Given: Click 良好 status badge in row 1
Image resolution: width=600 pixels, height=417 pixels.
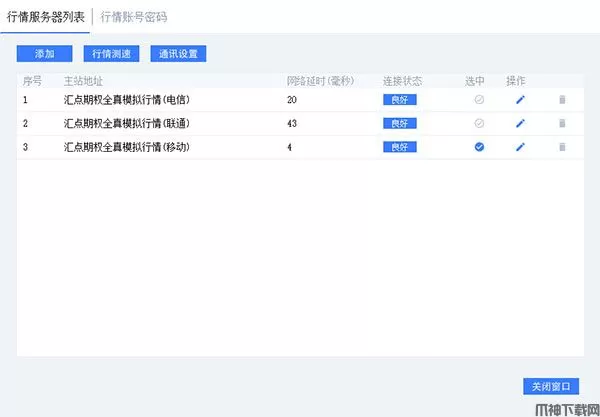Looking at the screenshot, I should point(400,100).
